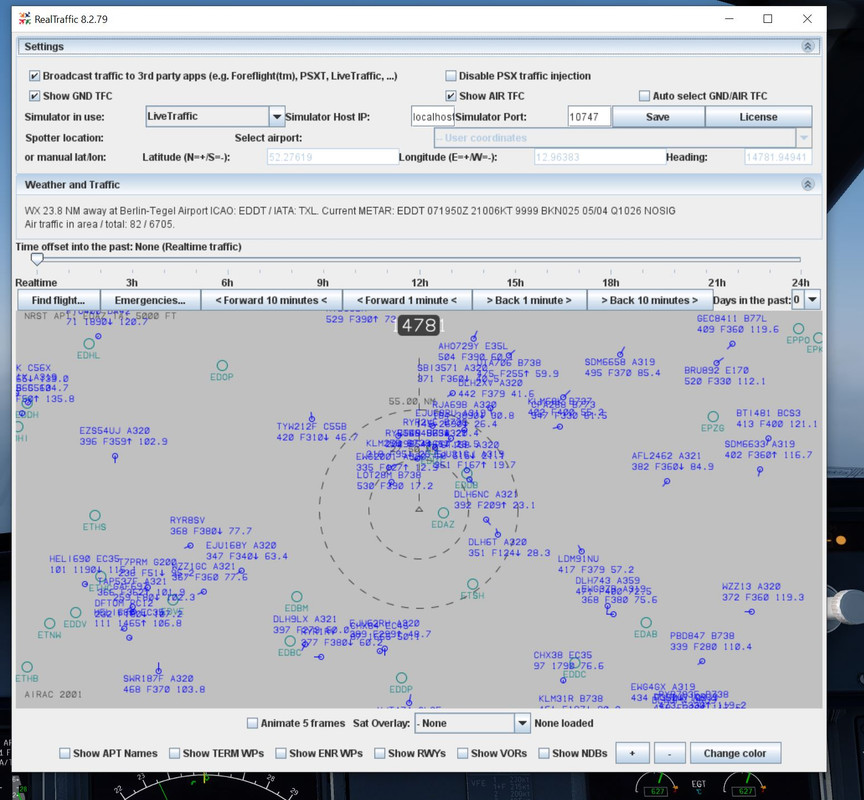Click the EDDP airport circle on map
The height and width of the screenshot is (800, 864).
[401, 678]
